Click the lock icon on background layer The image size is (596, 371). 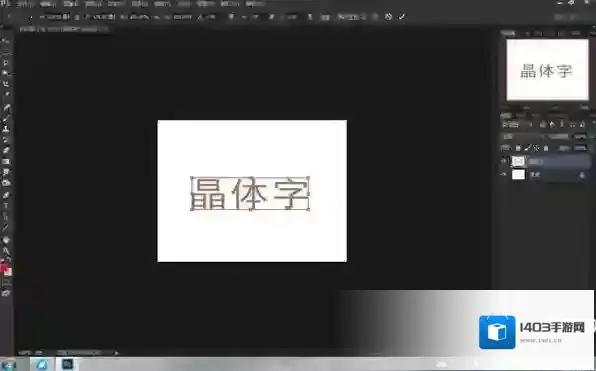point(582,175)
